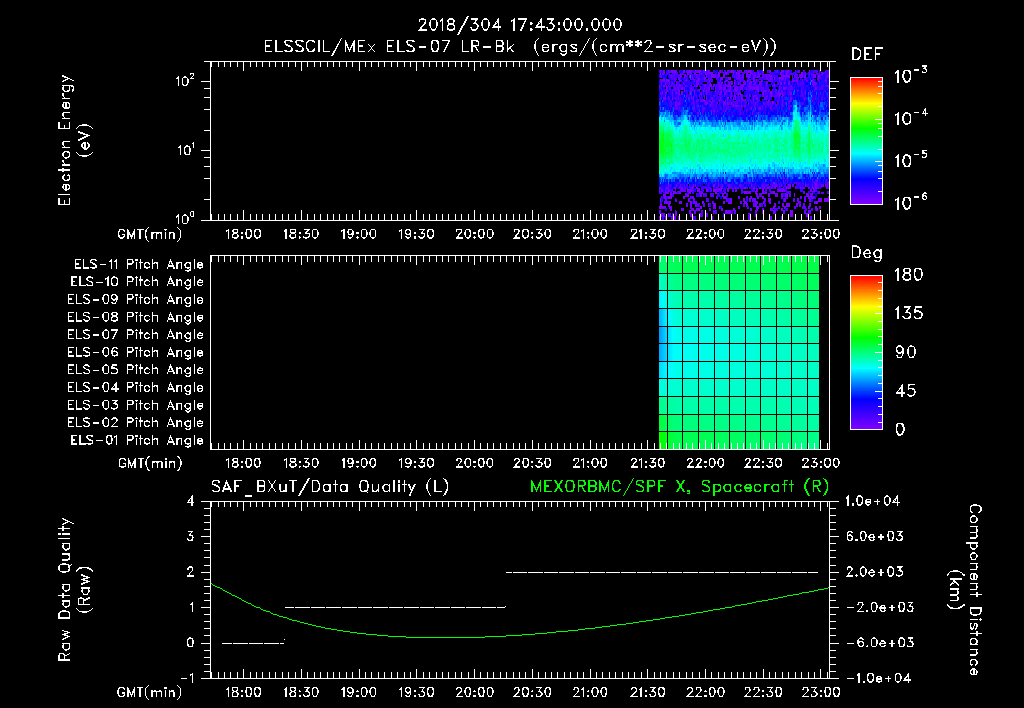Click the DEF color bar label
Viewport: 1024px width, 708px height.
867,55
